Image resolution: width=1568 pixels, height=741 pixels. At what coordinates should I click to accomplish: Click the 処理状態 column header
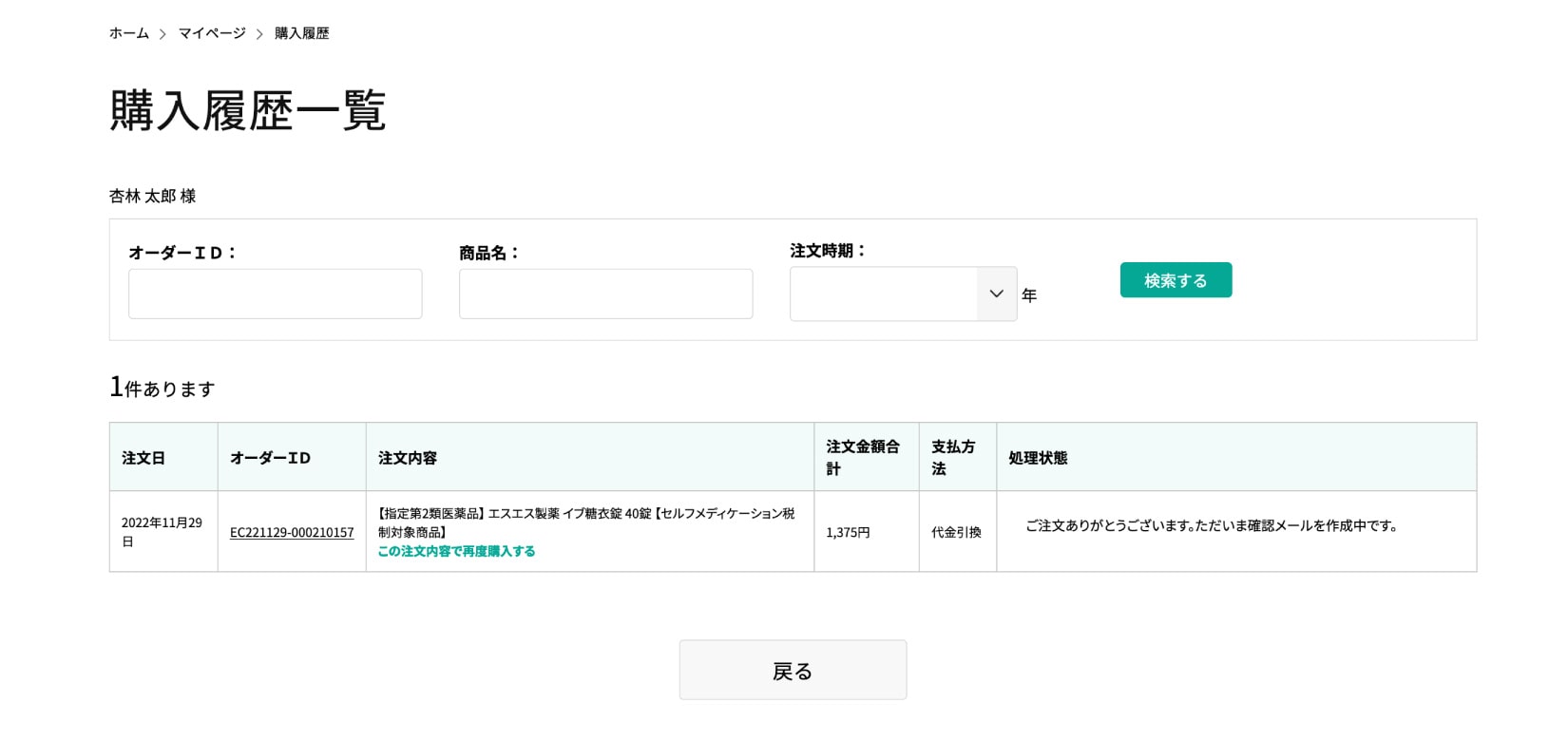(1038, 458)
